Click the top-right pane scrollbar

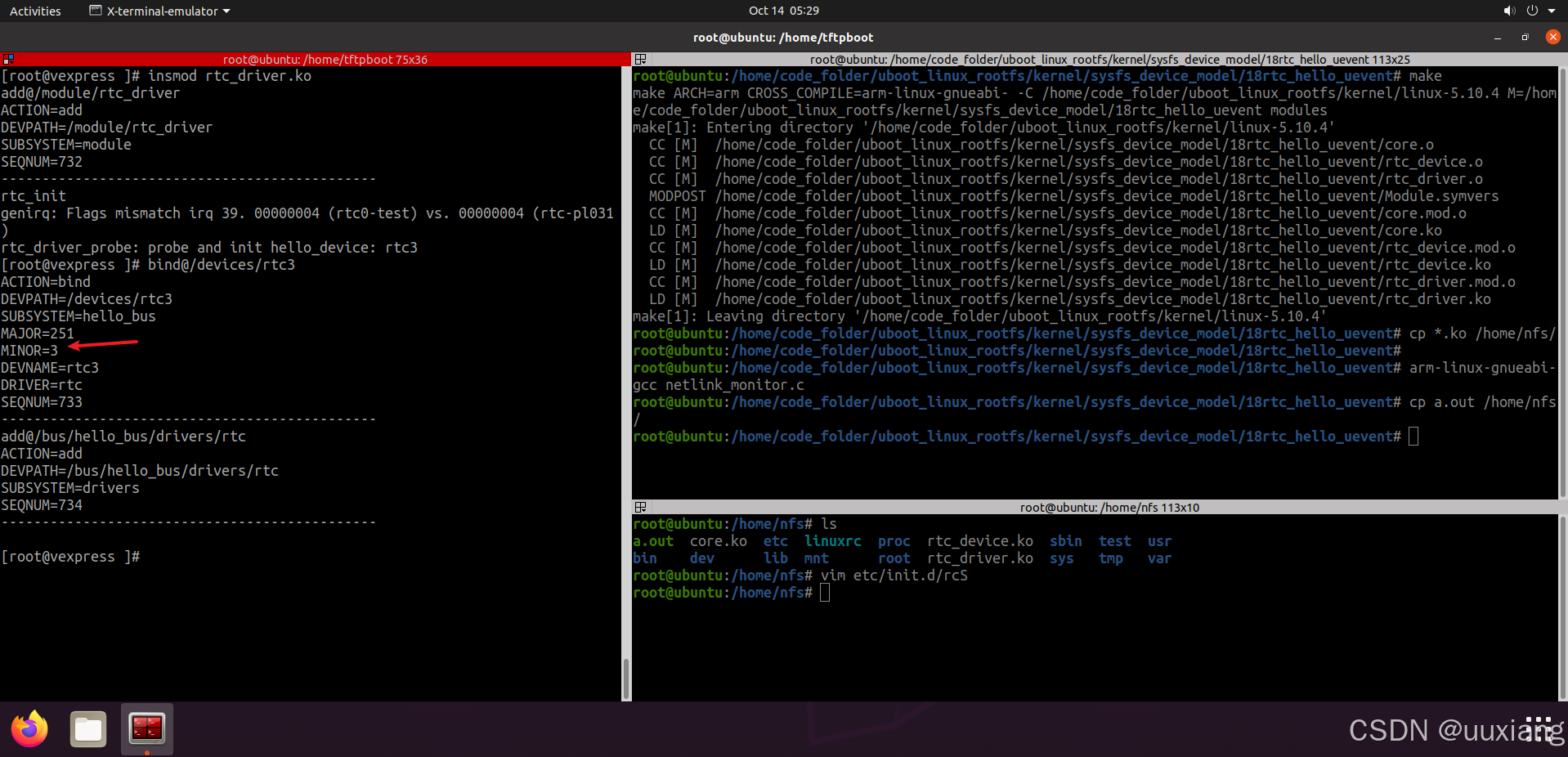(x=1563, y=283)
